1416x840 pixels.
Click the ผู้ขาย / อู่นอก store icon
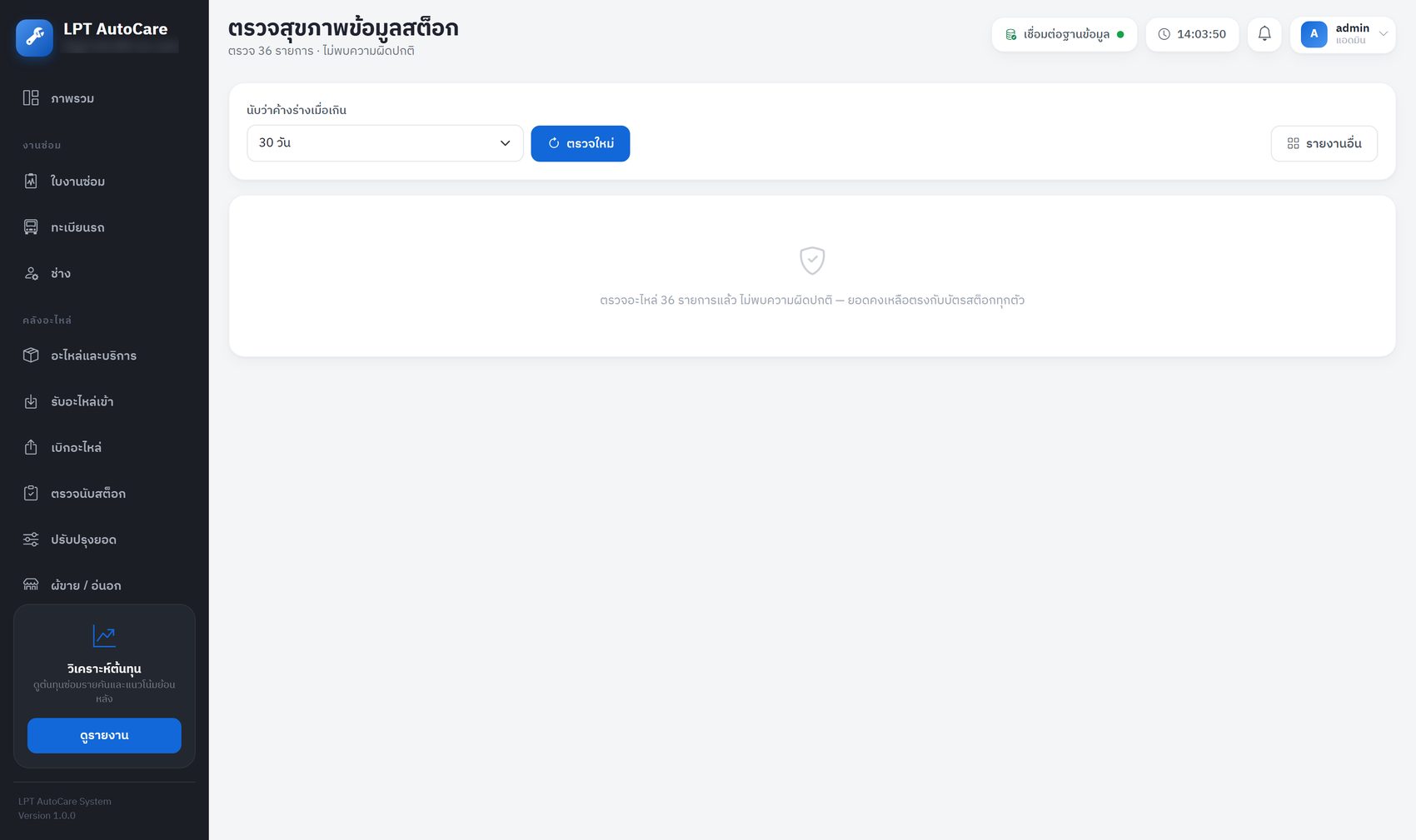coord(31,585)
